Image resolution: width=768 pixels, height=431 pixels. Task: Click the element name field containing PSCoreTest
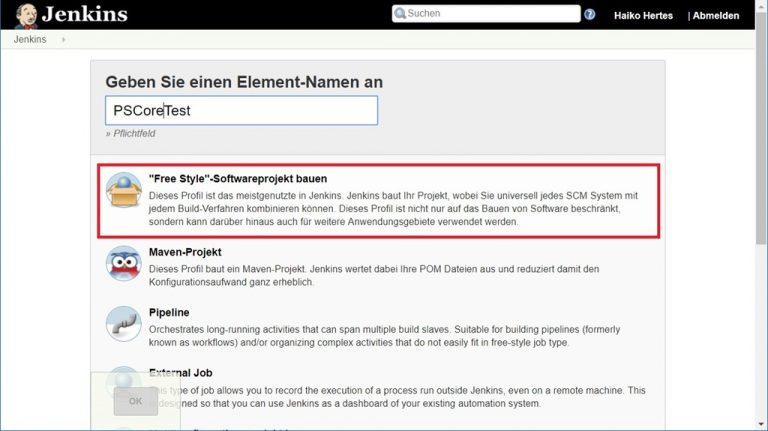pyautogui.click(x=241, y=110)
